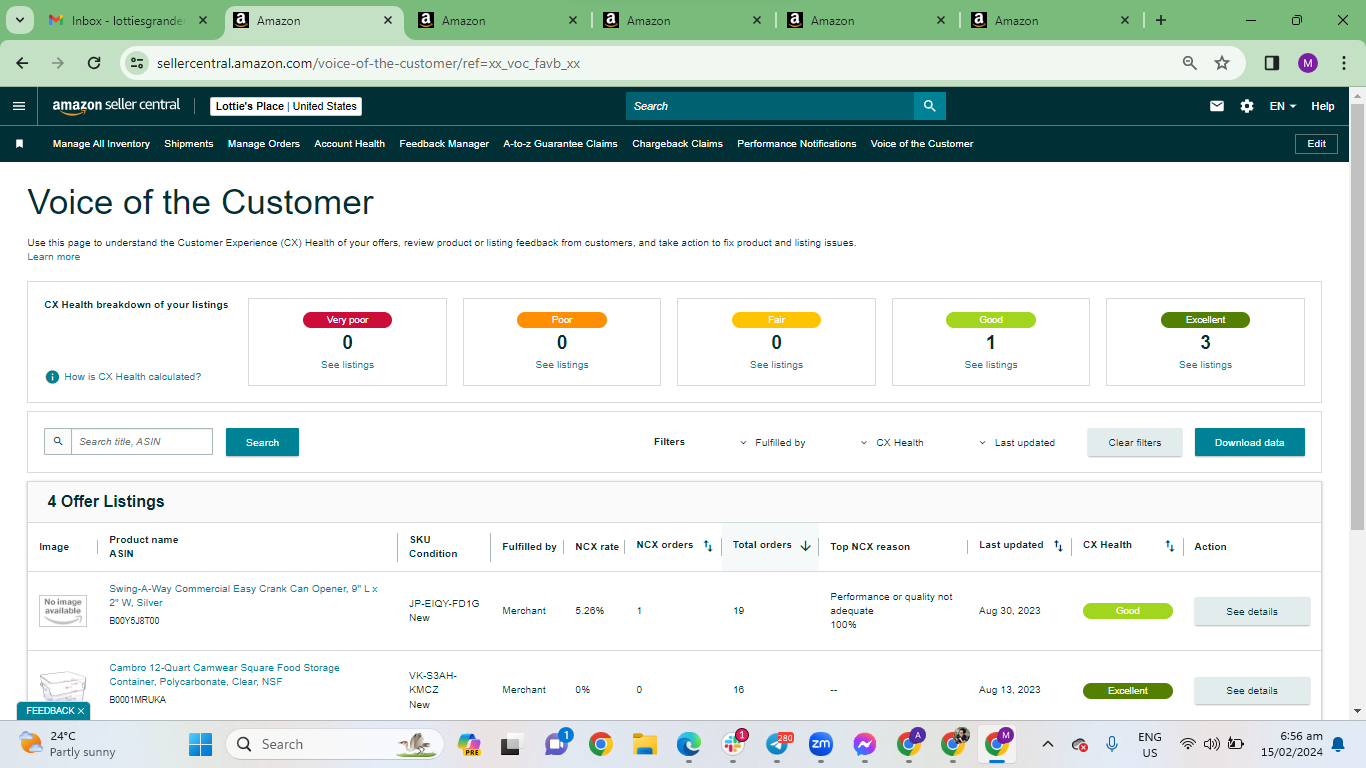The image size is (1366, 768).
Task: Open the Learn more link
Action: point(54,257)
